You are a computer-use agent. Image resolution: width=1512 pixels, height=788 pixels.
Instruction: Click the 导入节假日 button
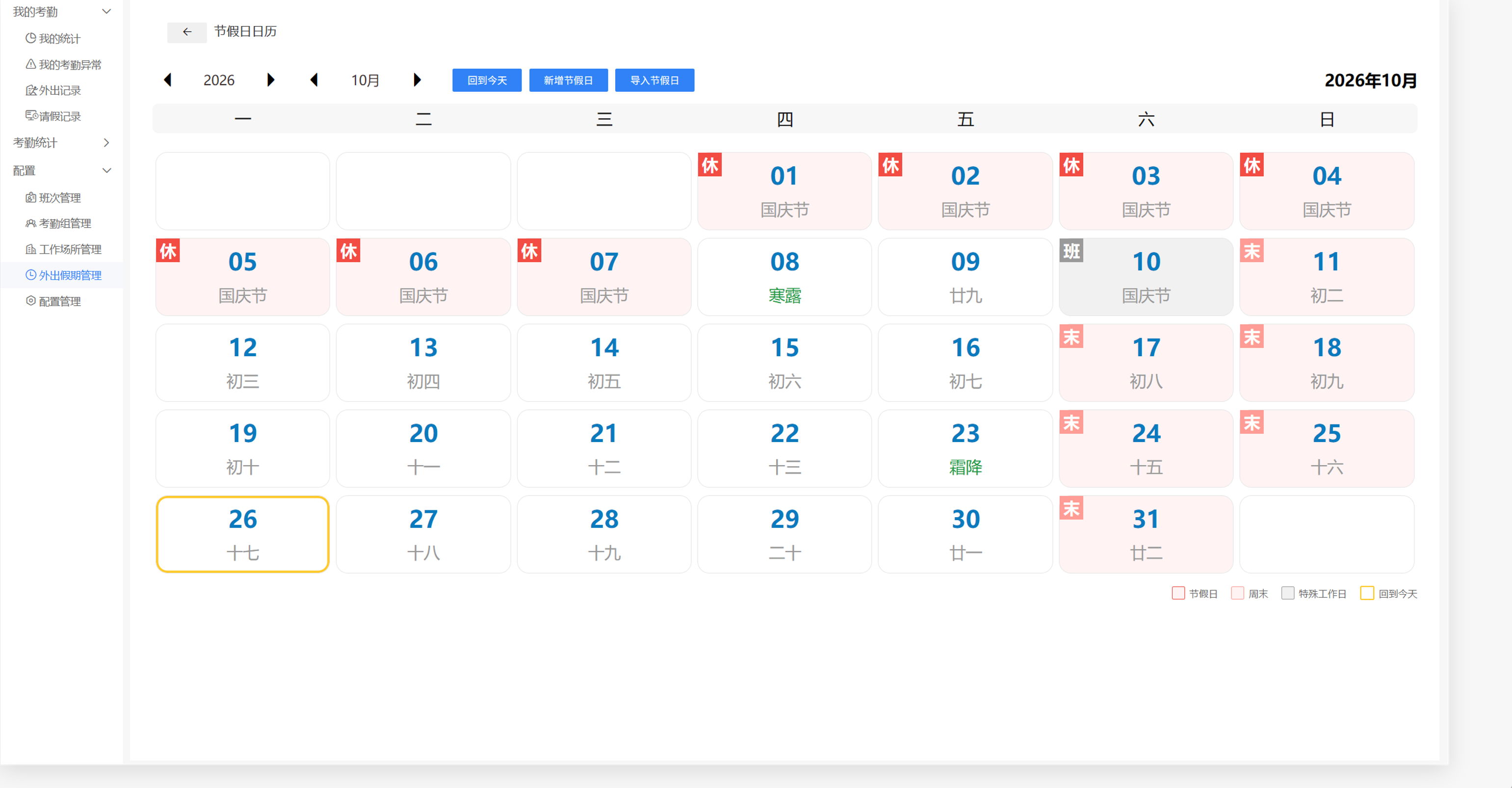[654, 80]
